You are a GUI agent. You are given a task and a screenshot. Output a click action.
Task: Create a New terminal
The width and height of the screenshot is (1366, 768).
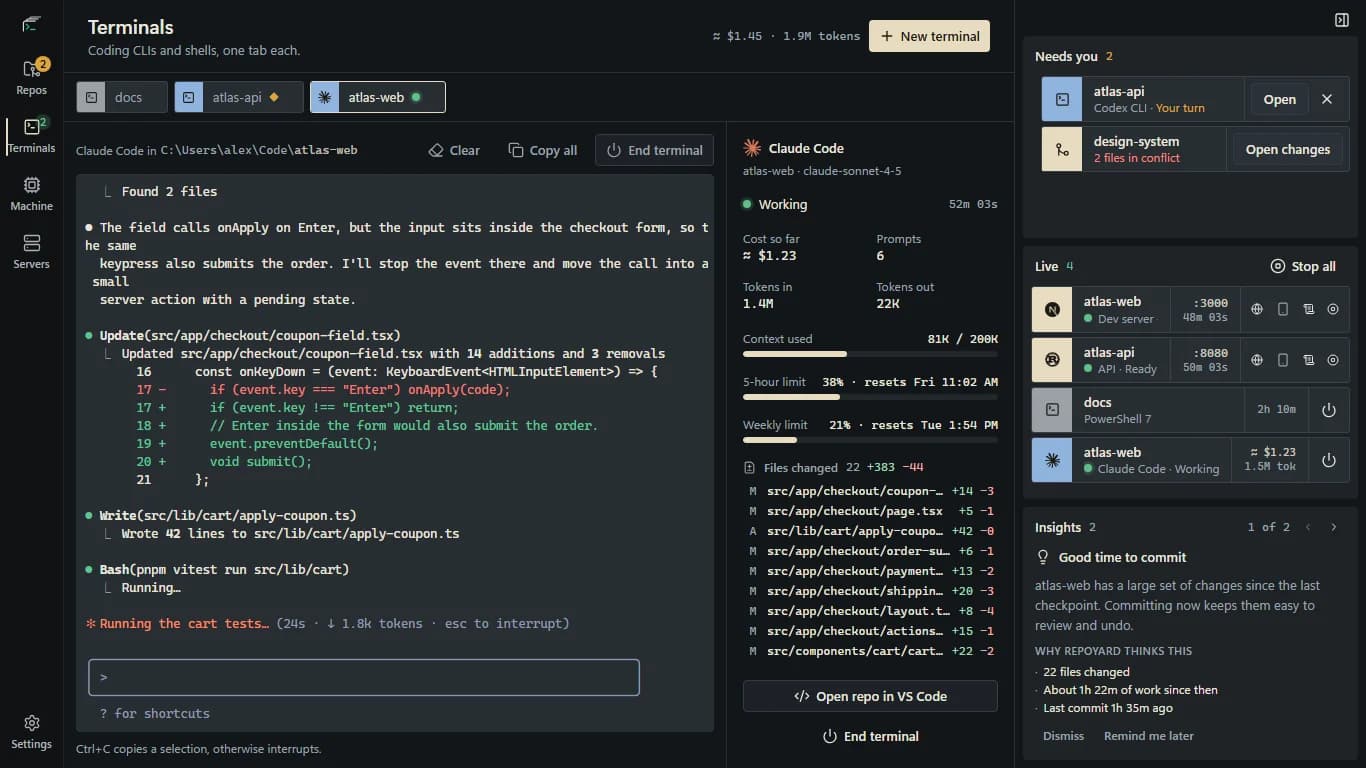click(929, 36)
